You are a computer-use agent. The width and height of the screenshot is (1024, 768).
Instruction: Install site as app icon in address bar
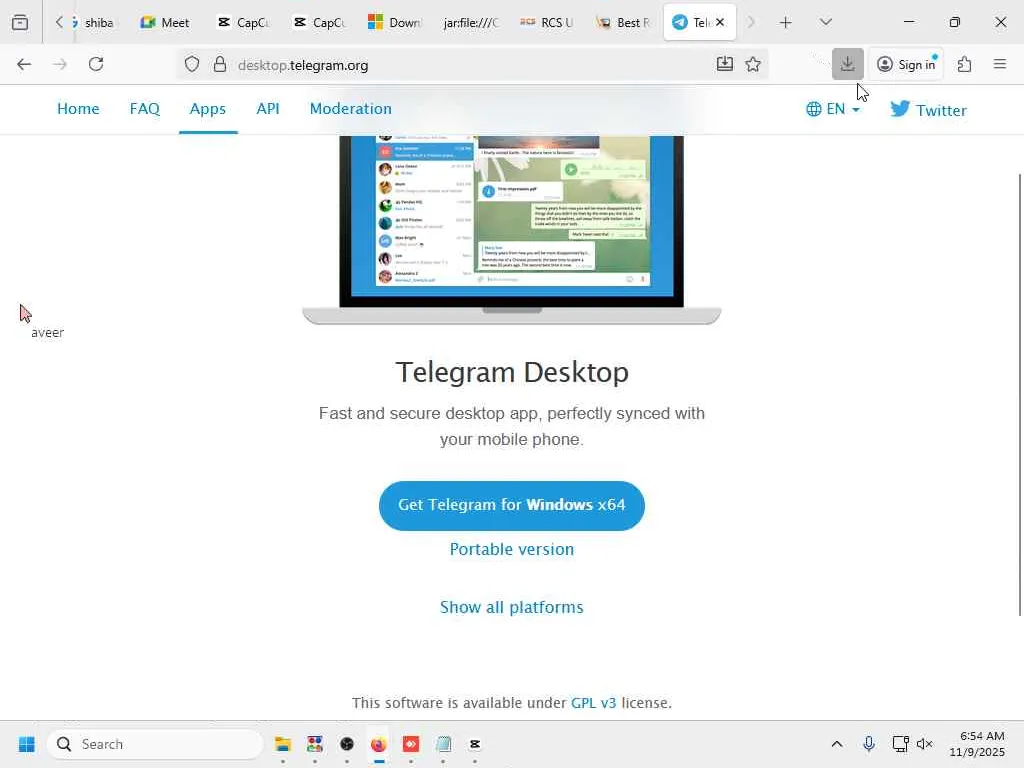coord(724,64)
